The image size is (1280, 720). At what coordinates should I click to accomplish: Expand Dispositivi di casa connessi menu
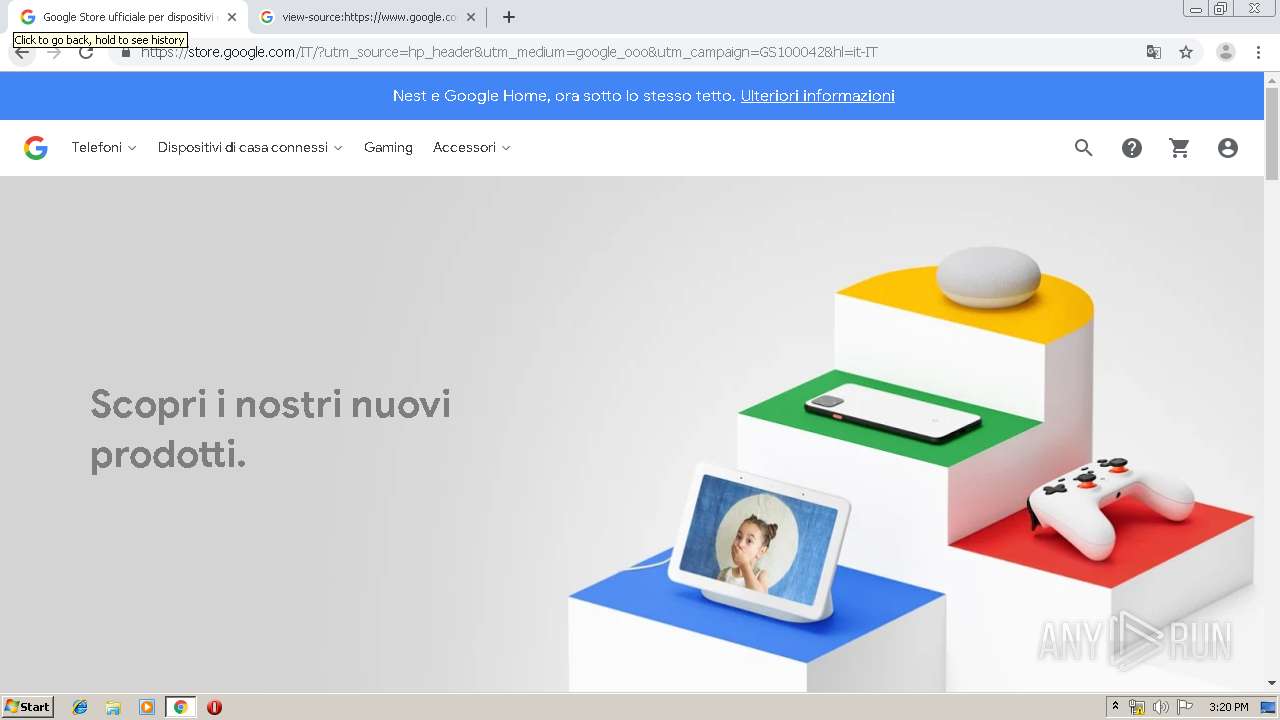pyautogui.click(x=250, y=148)
